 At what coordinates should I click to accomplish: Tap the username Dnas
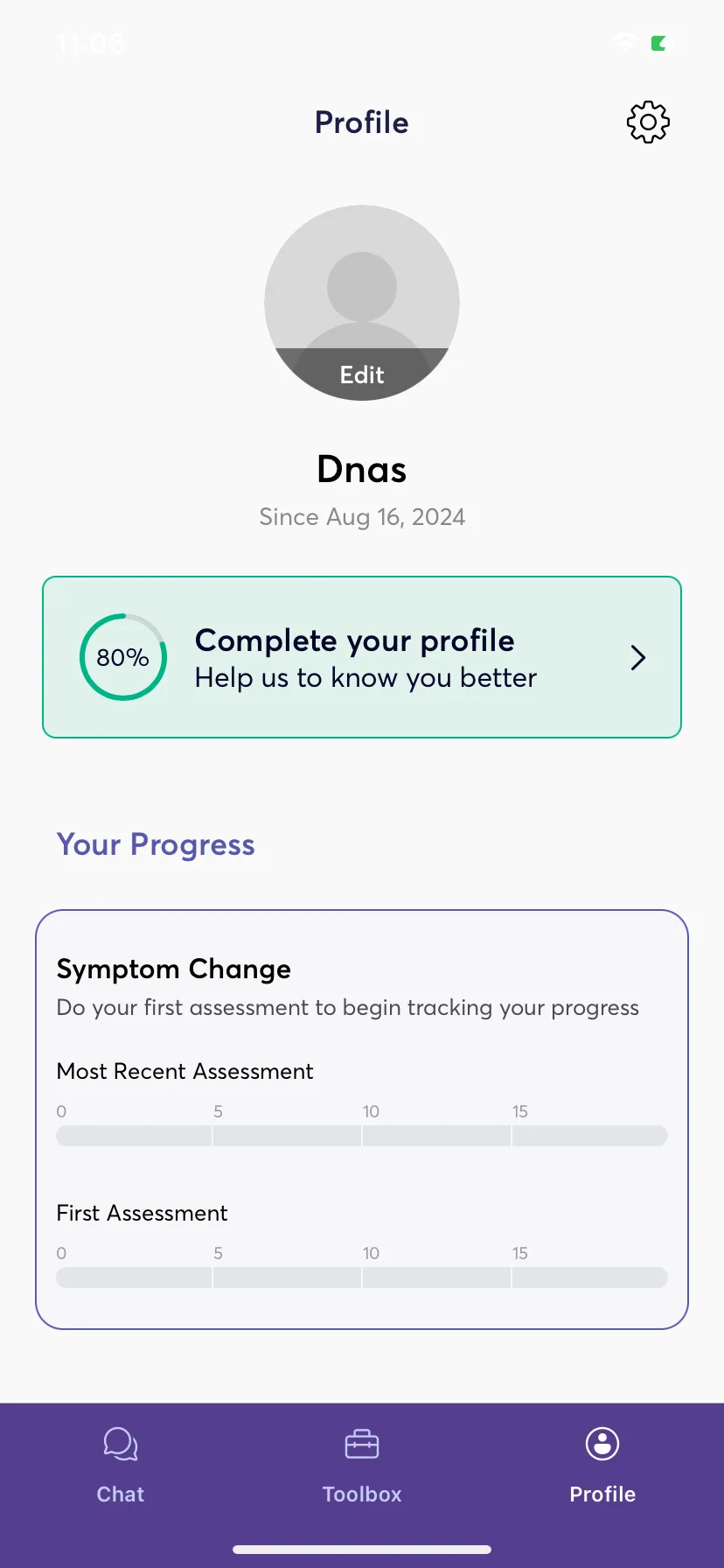pyautogui.click(x=362, y=470)
